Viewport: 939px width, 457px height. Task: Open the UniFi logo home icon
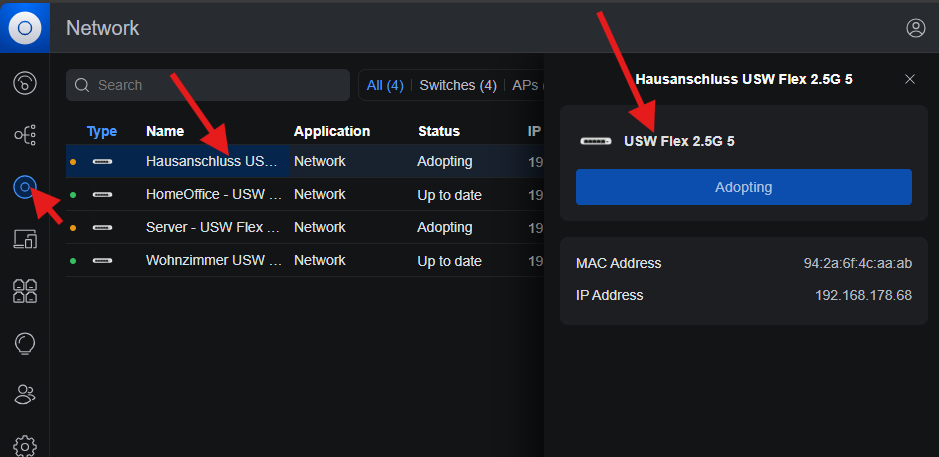(x=25, y=28)
